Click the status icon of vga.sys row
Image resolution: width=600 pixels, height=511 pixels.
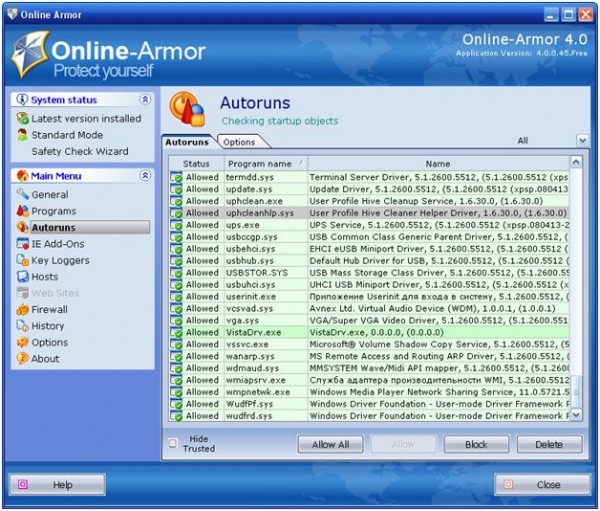[176, 321]
